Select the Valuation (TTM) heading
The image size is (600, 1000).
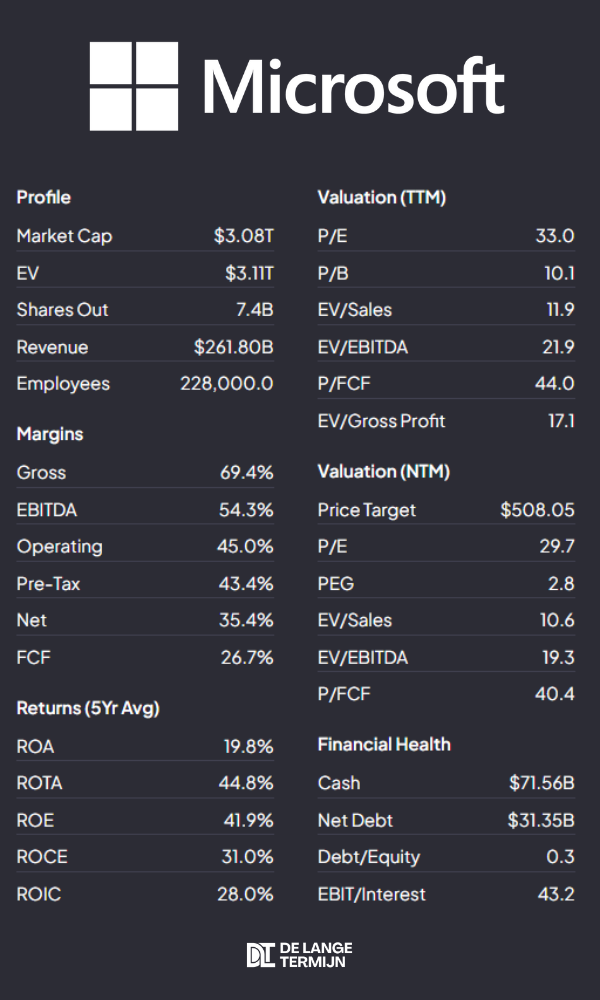(x=382, y=198)
